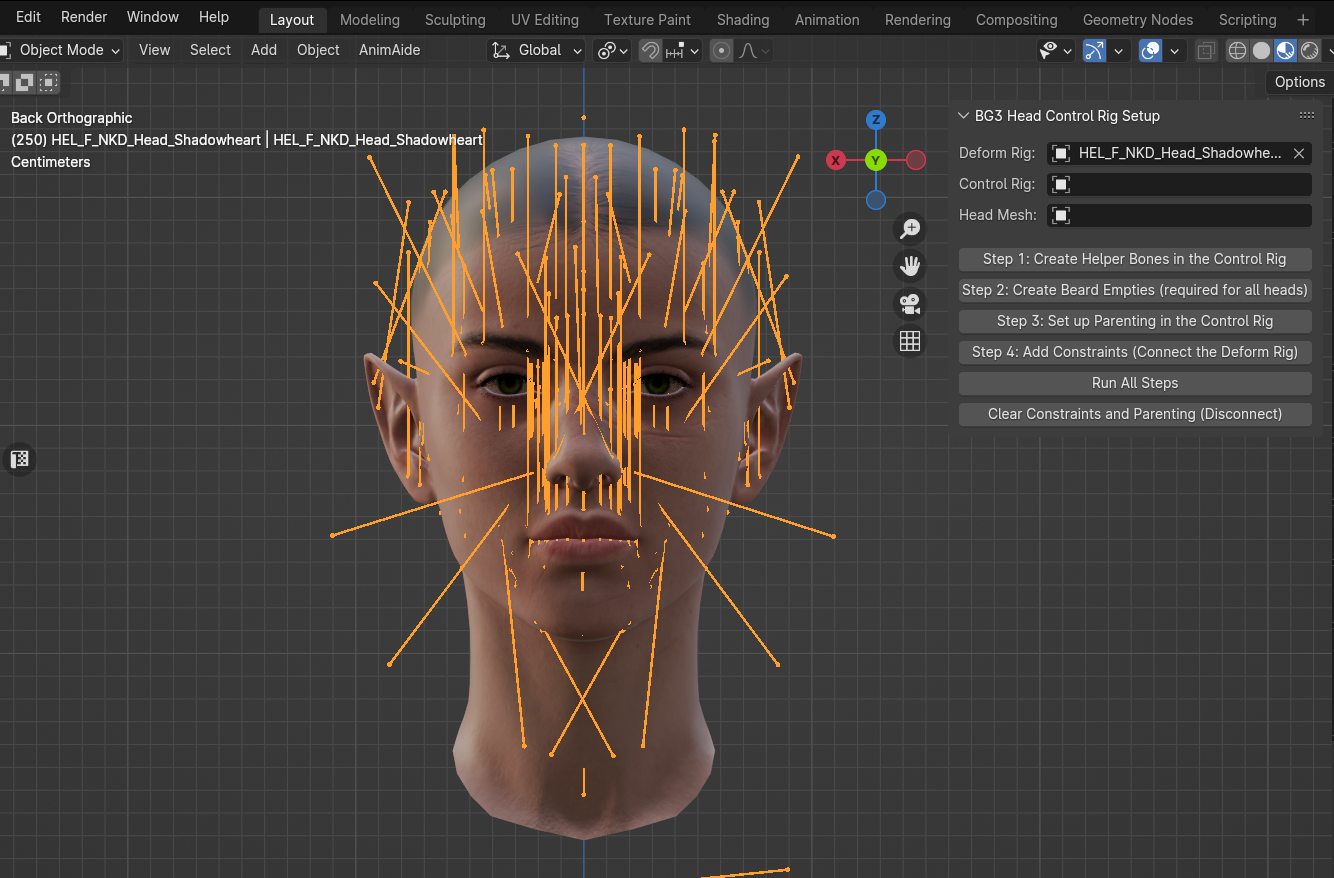This screenshot has height=878, width=1334.
Task: Switch to the Texture Paint workspace tab
Action: (647, 20)
